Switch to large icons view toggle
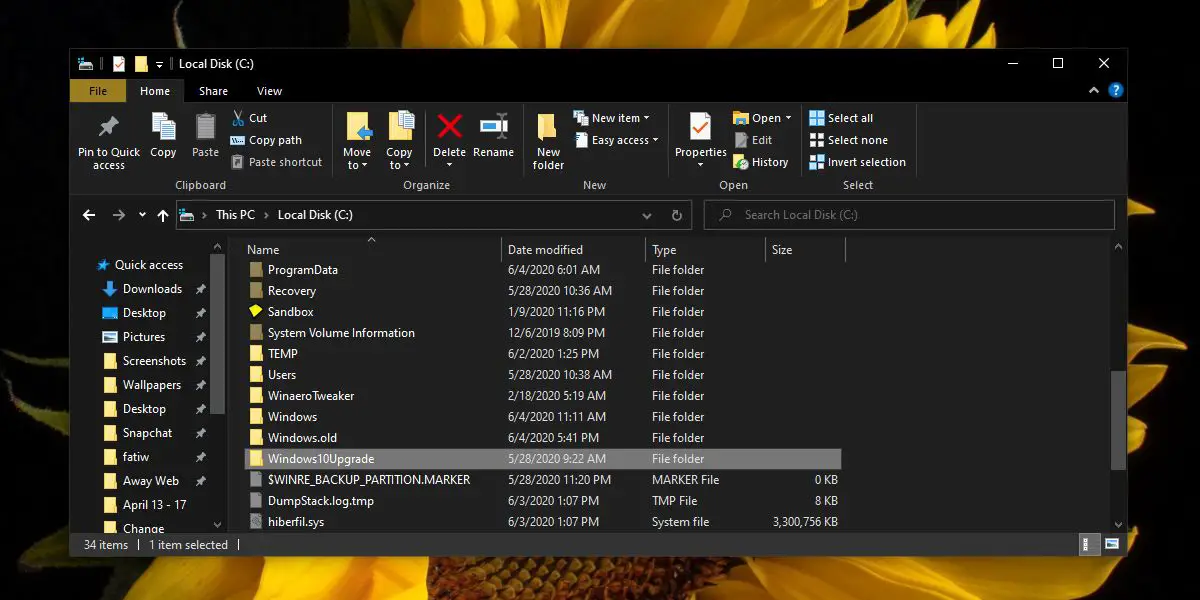 (x=1112, y=545)
